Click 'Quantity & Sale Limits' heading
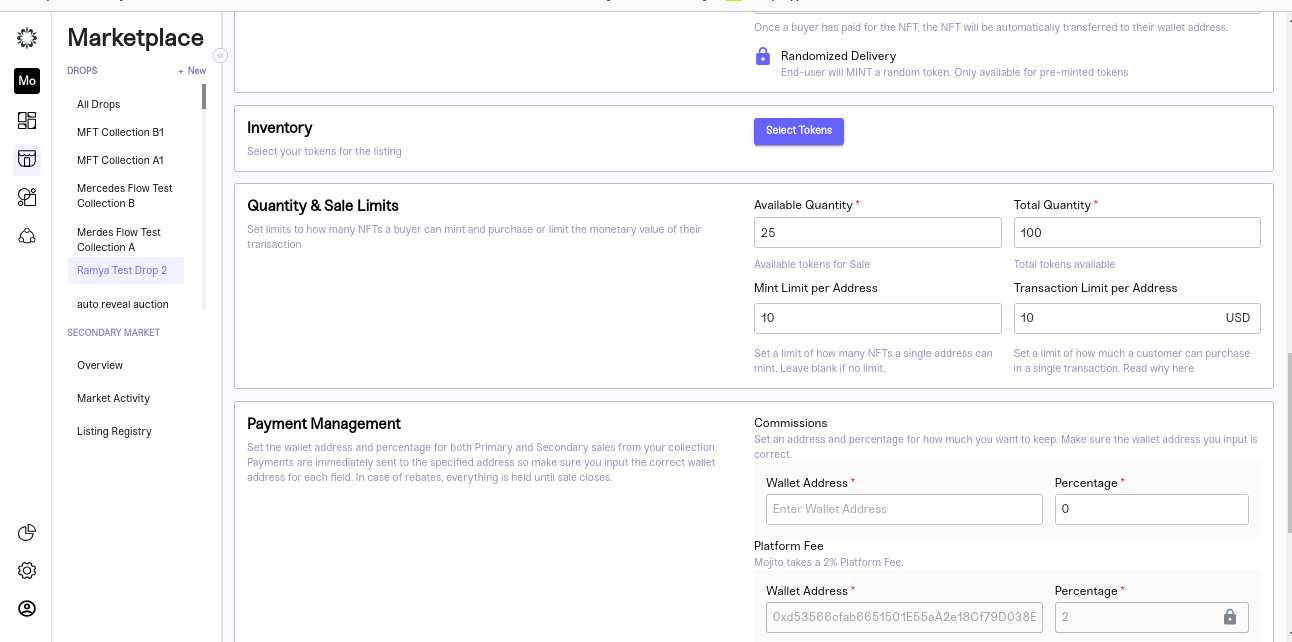This screenshot has height=642, width=1292. tap(323, 206)
